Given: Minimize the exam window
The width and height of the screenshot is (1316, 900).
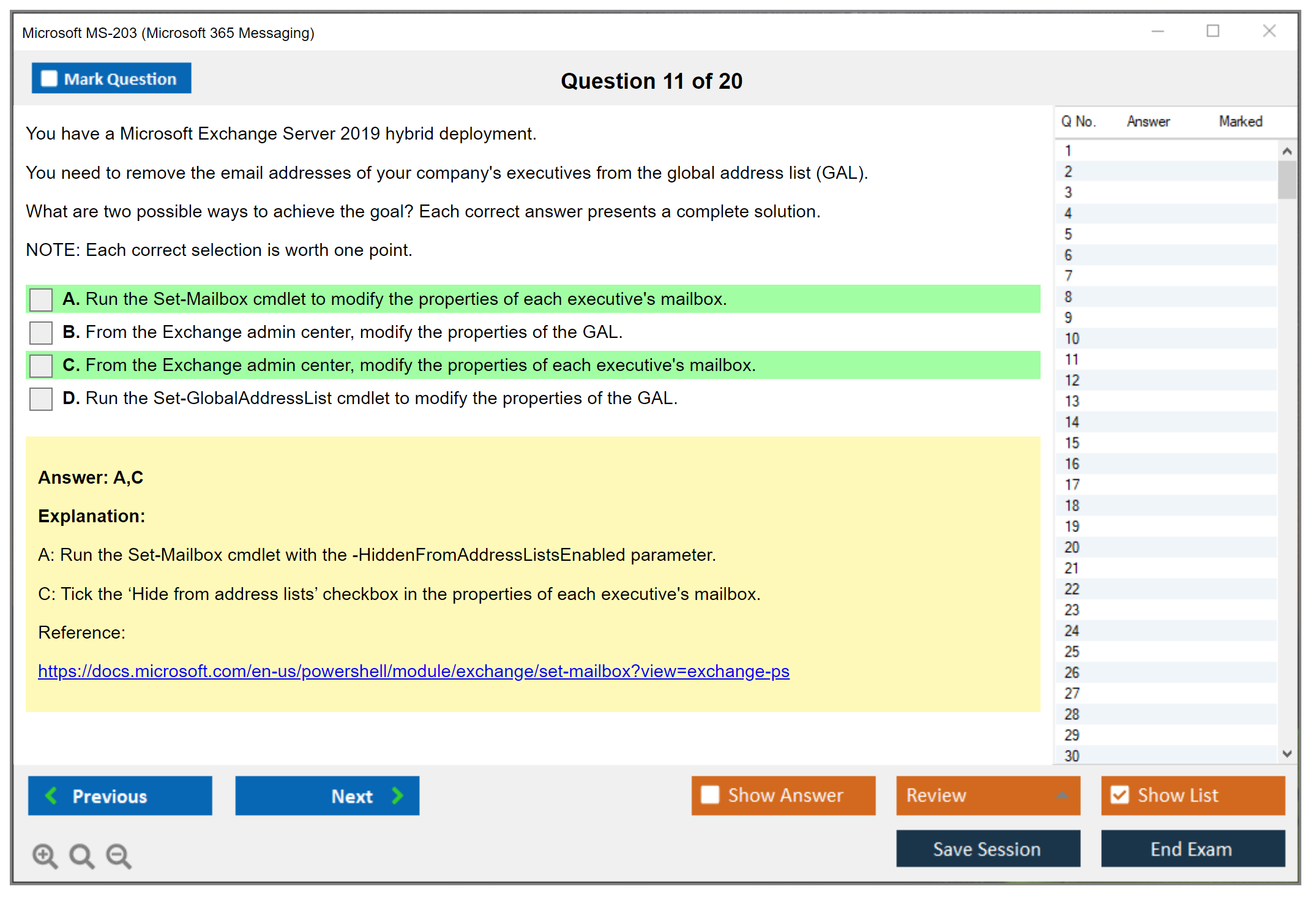Looking at the screenshot, I should tap(1157, 31).
